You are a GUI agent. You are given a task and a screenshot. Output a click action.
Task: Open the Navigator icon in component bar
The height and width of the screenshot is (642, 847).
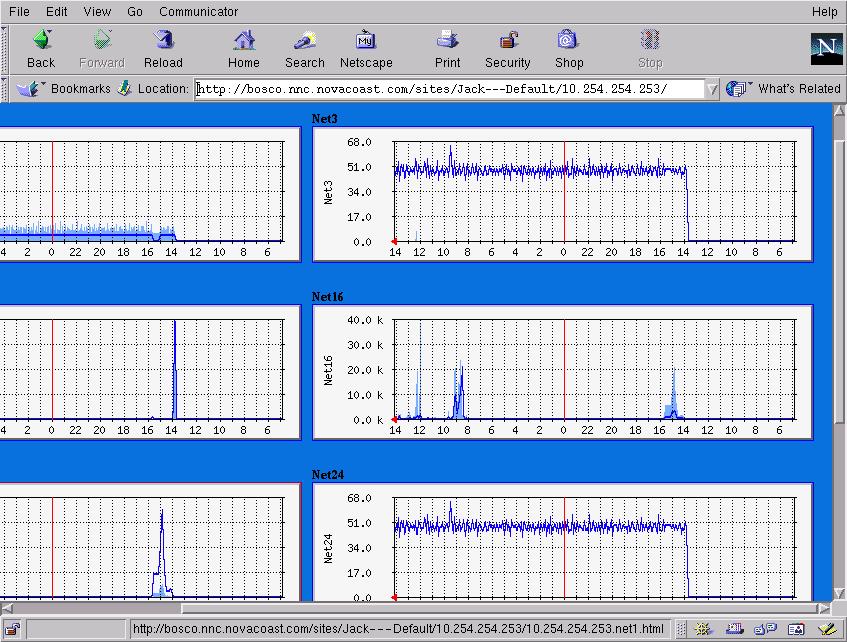(703, 629)
